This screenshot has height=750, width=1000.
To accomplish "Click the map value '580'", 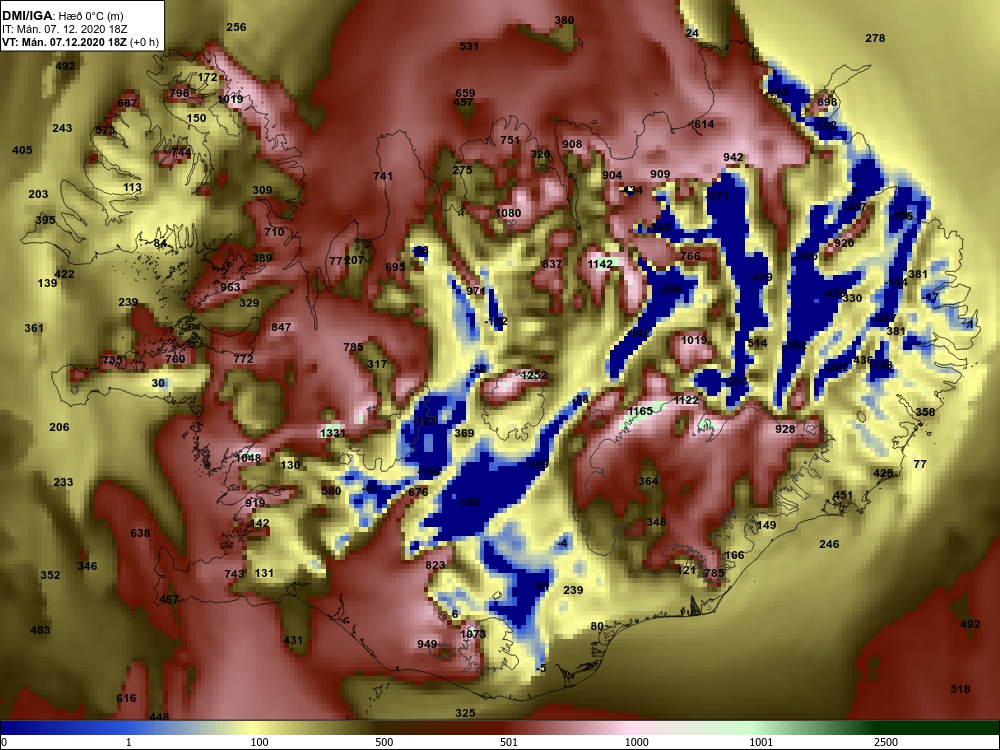I will pyautogui.click(x=331, y=491).
